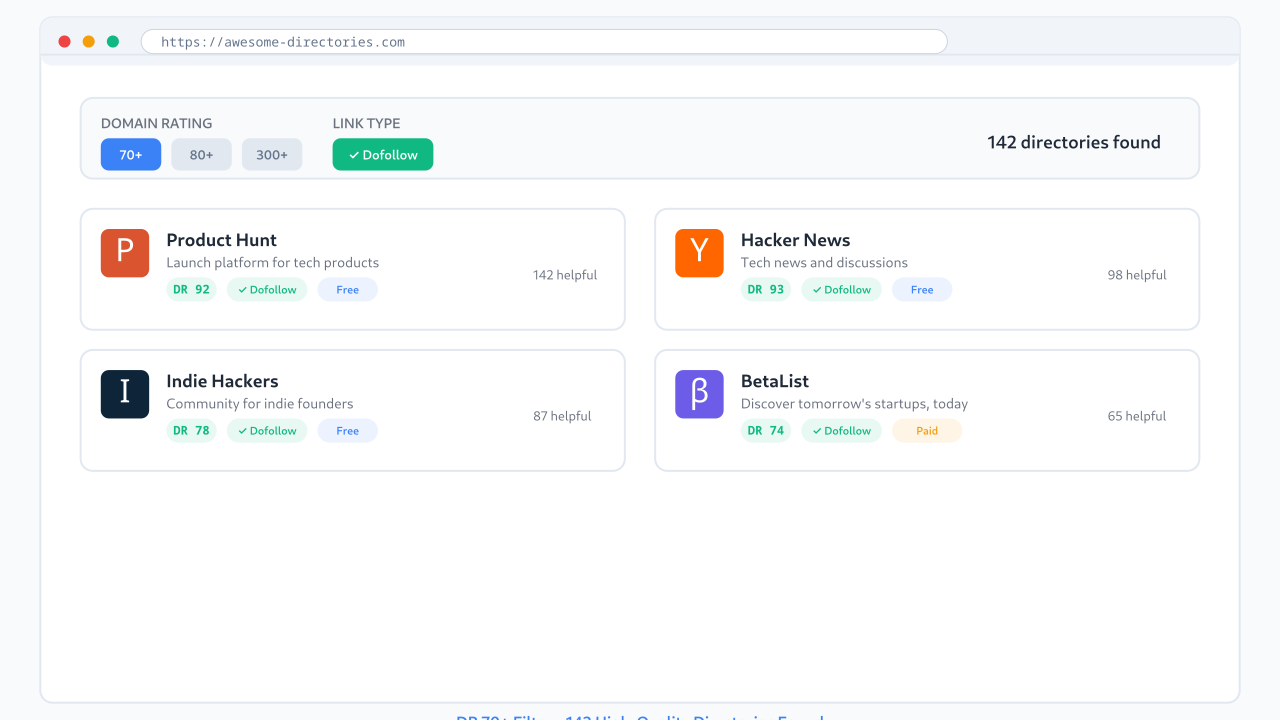Image resolution: width=1280 pixels, height=720 pixels.
Task: Toggle the Dofollow badge on Product Hunt
Action: 267,289
